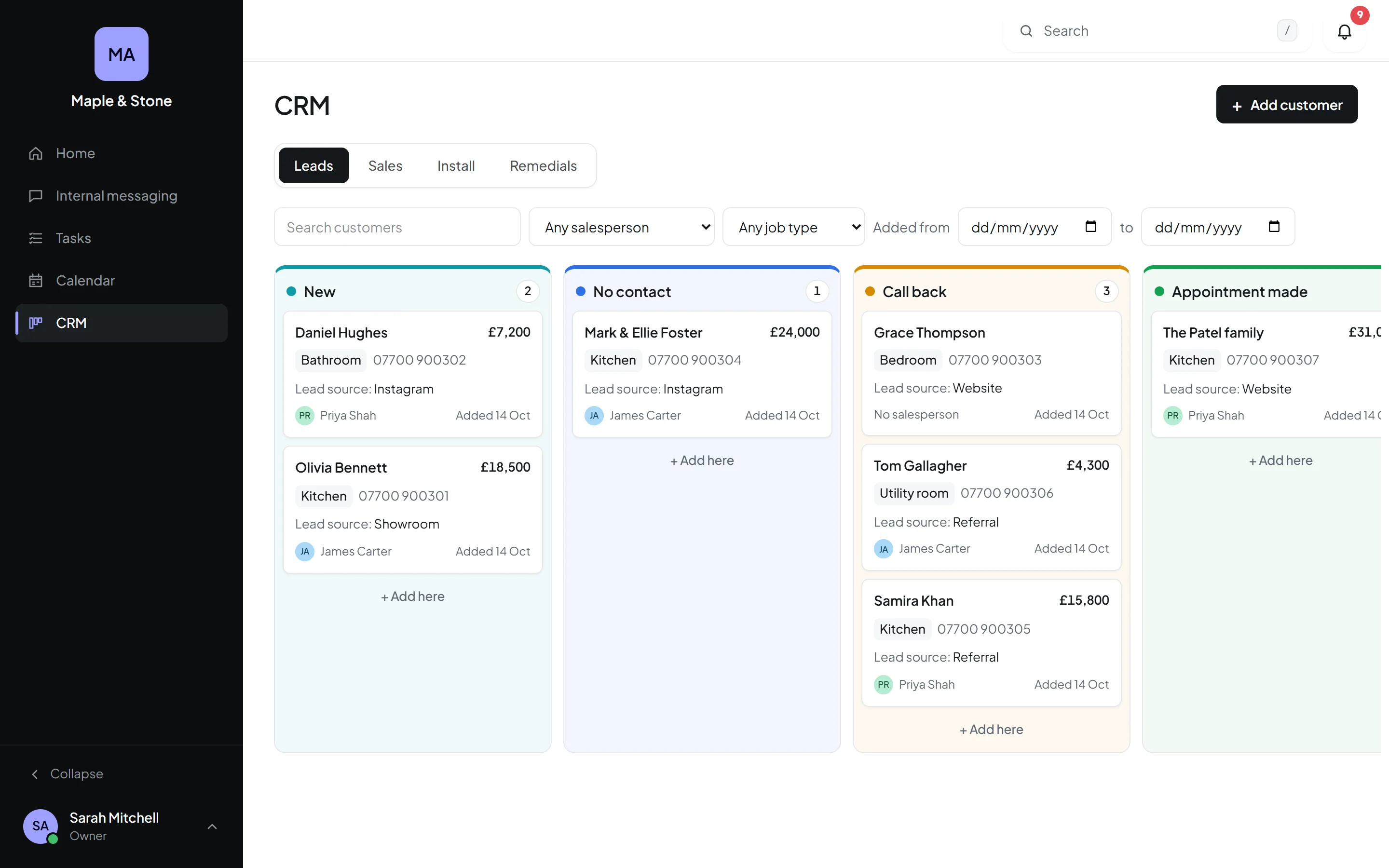Click the Calendar icon in the sidebar
The height and width of the screenshot is (868, 1389).
pyautogui.click(x=36, y=281)
